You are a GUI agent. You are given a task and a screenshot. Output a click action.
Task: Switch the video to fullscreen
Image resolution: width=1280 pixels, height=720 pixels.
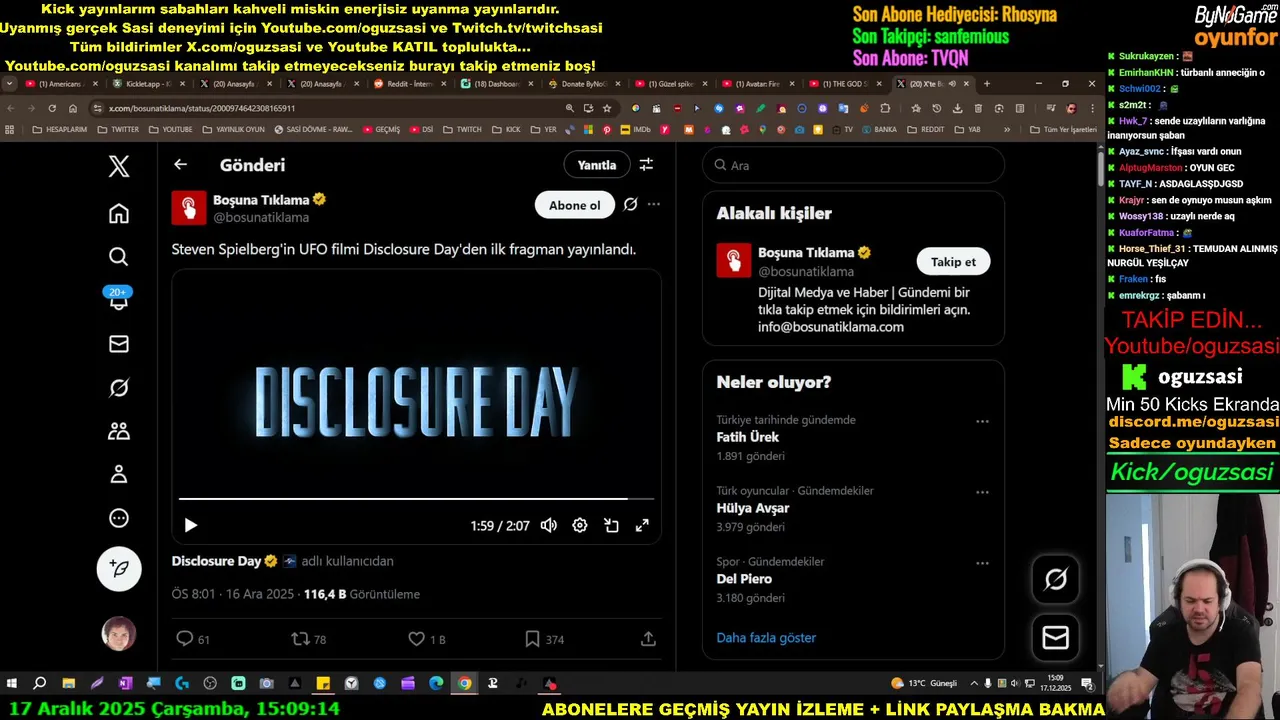click(642, 525)
